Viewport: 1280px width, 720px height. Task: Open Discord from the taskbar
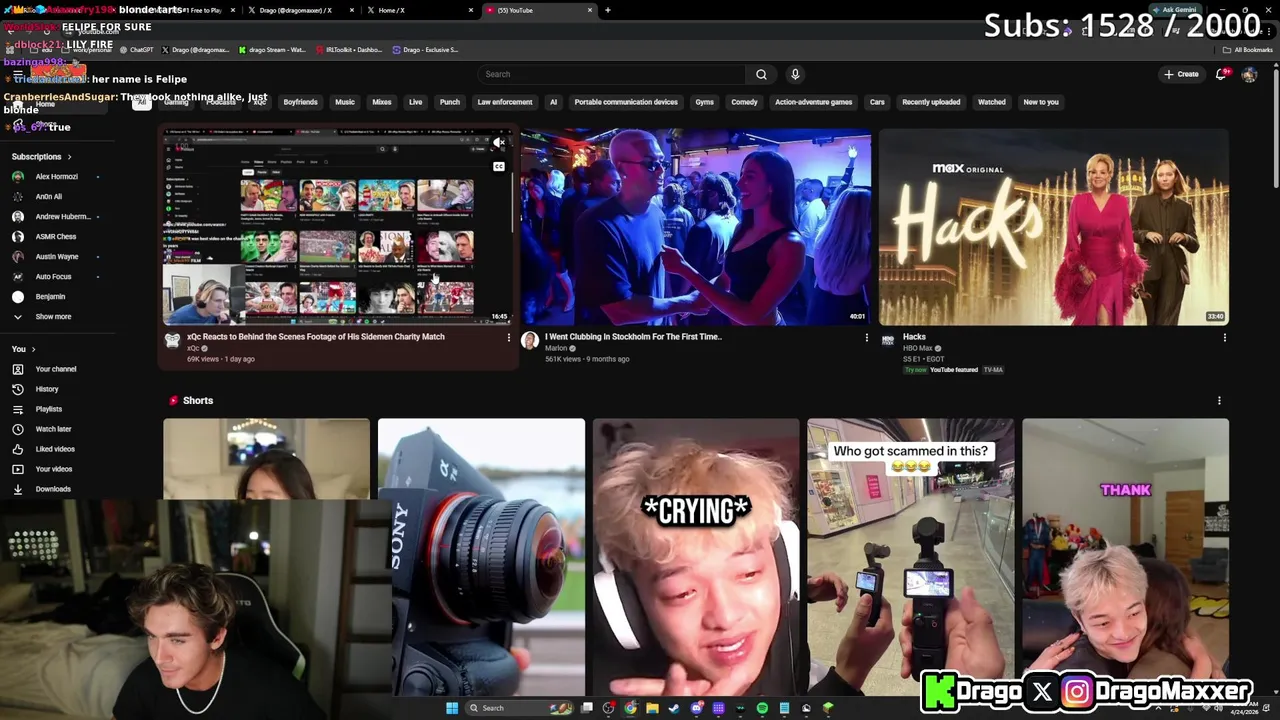(x=696, y=708)
